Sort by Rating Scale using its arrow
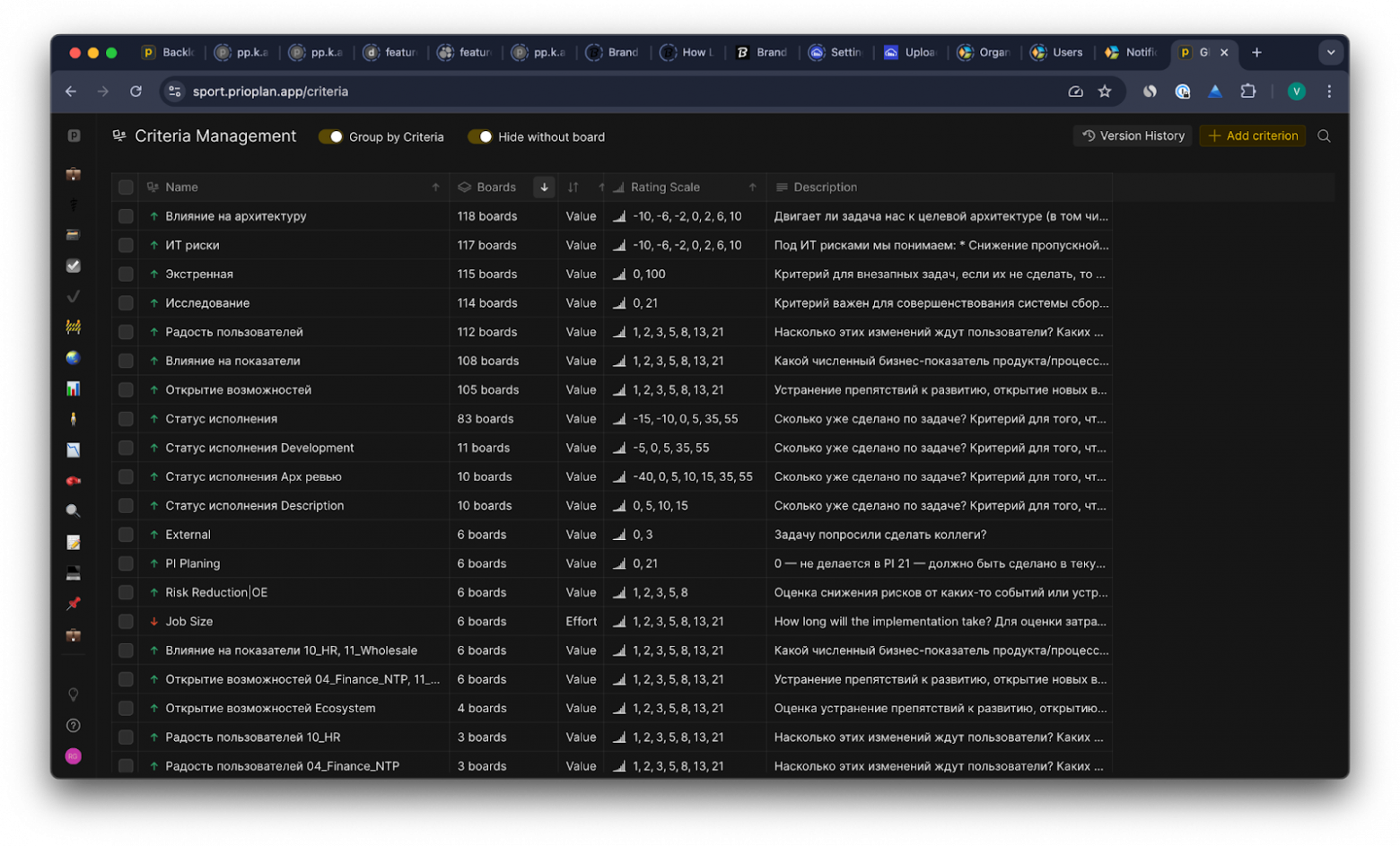1400x846 pixels. (752, 188)
